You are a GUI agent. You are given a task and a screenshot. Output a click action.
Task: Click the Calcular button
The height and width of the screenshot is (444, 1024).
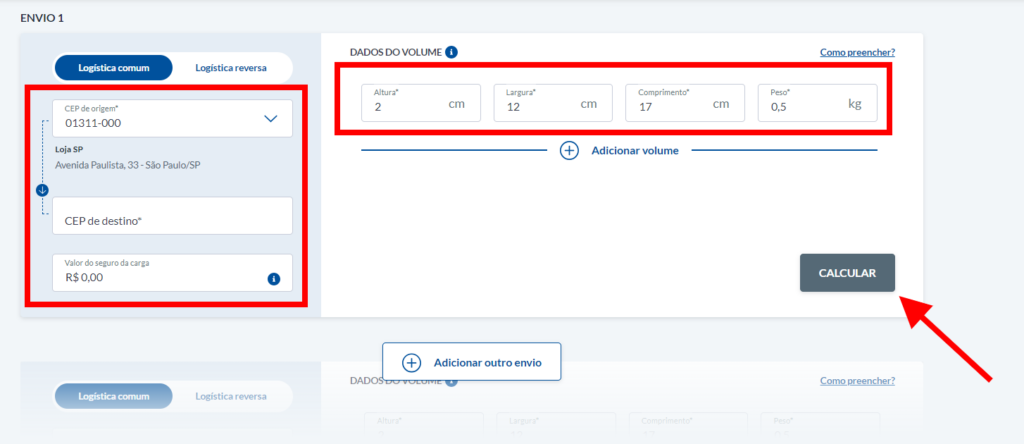[x=848, y=273]
